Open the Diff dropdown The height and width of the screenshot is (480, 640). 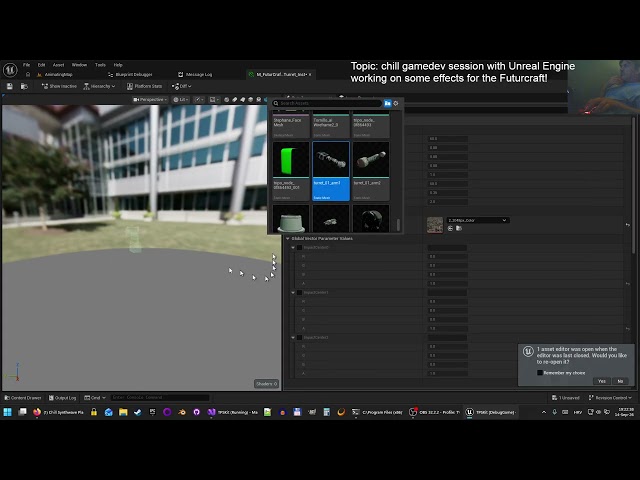[182, 86]
